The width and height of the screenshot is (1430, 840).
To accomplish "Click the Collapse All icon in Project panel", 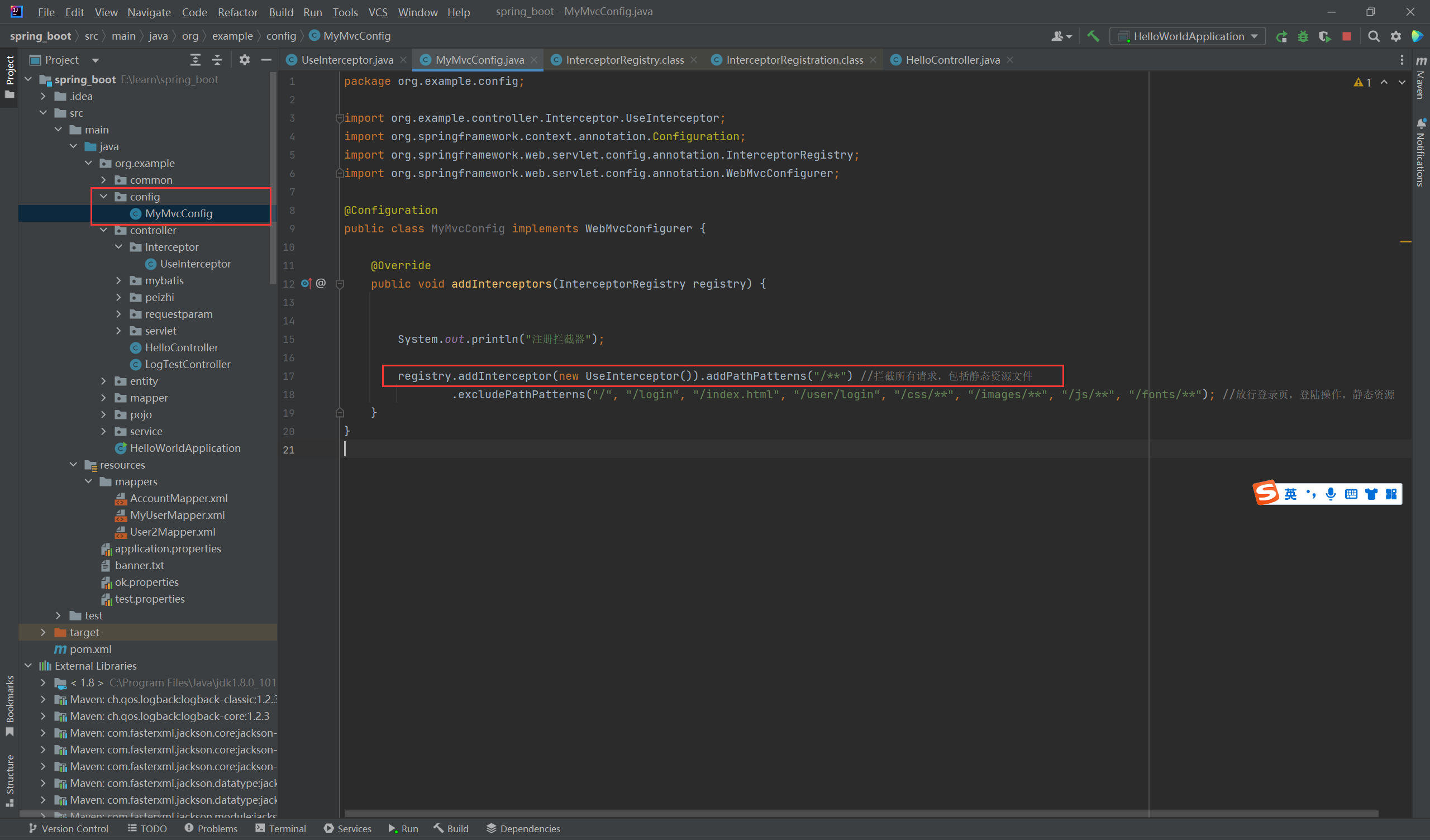I will click(x=217, y=60).
